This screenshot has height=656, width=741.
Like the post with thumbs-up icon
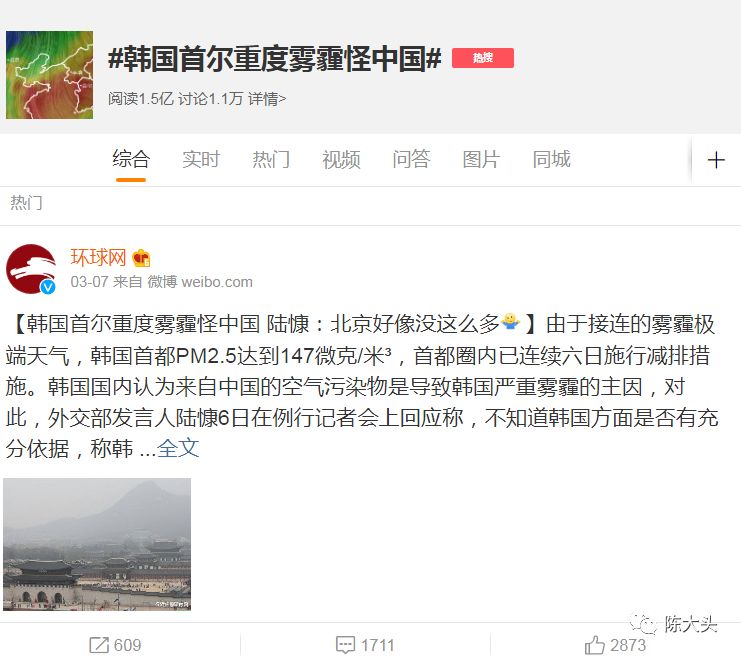coord(595,645)
